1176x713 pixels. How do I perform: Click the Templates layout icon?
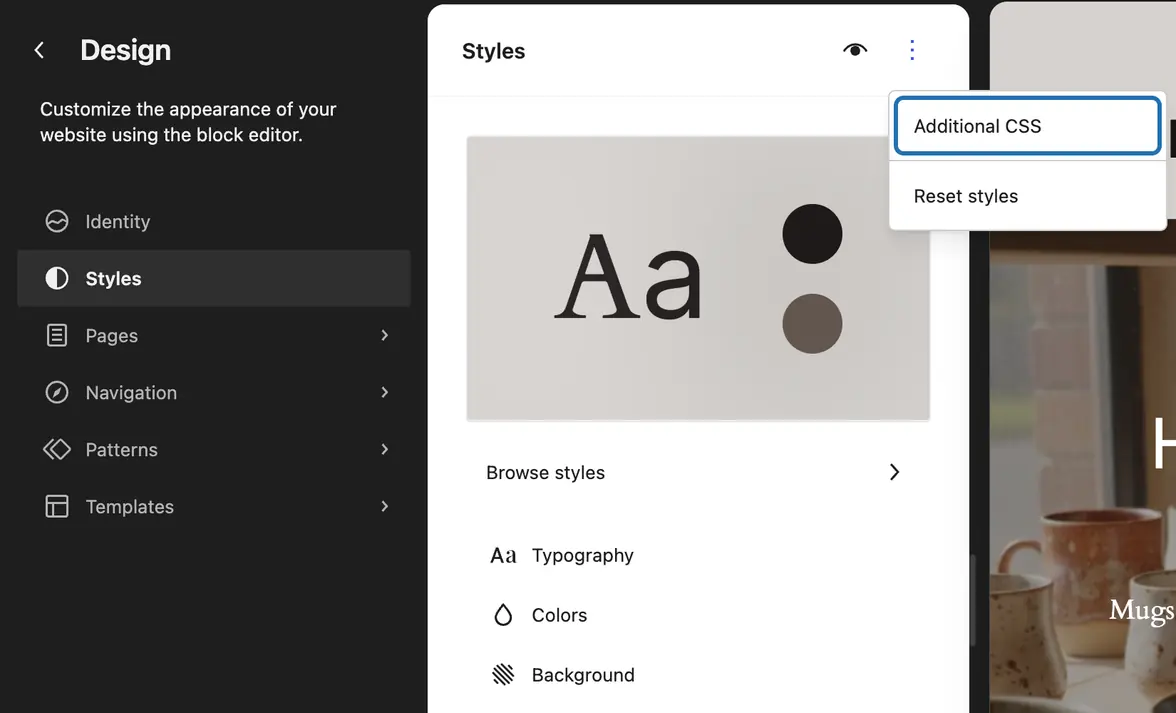pos(57,506)
